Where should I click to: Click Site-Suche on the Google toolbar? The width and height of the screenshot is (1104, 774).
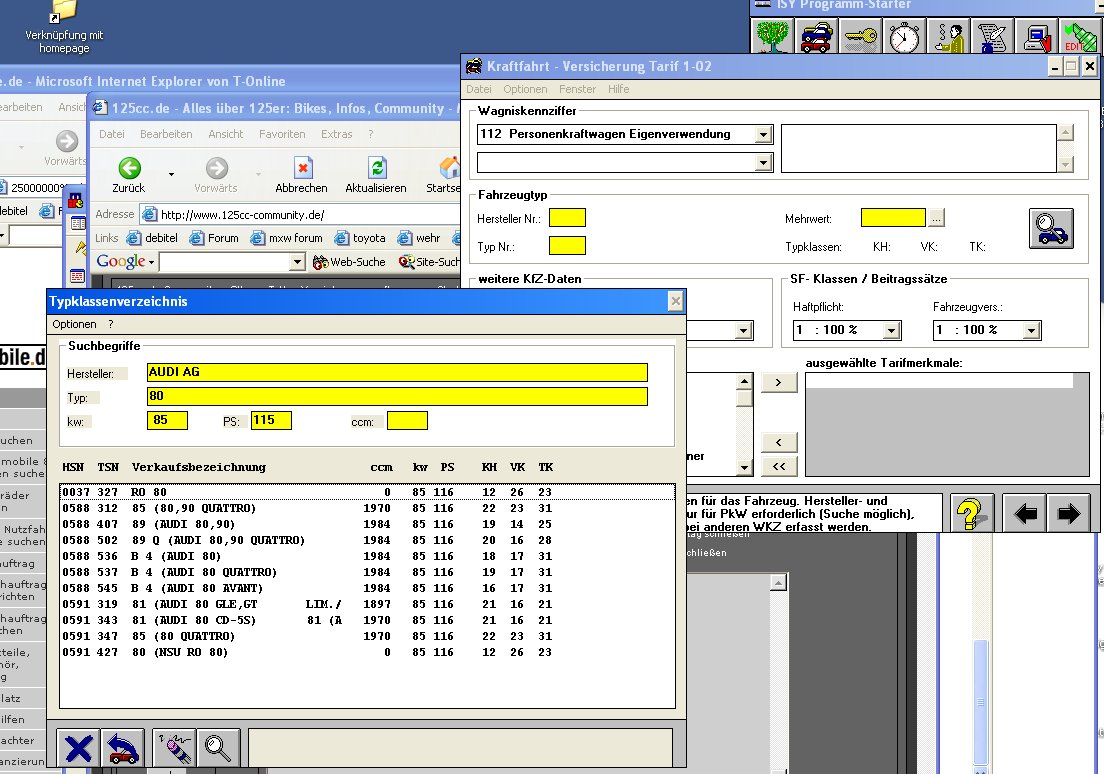tap(429, 262)
